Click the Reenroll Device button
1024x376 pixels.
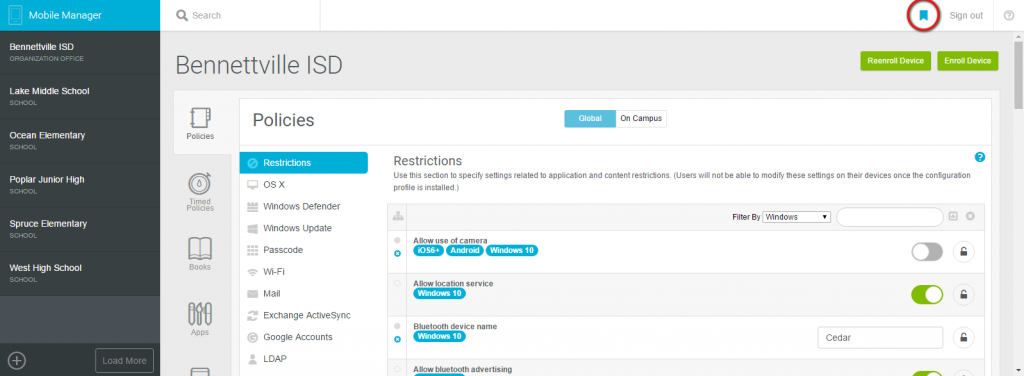click(895, 61)
